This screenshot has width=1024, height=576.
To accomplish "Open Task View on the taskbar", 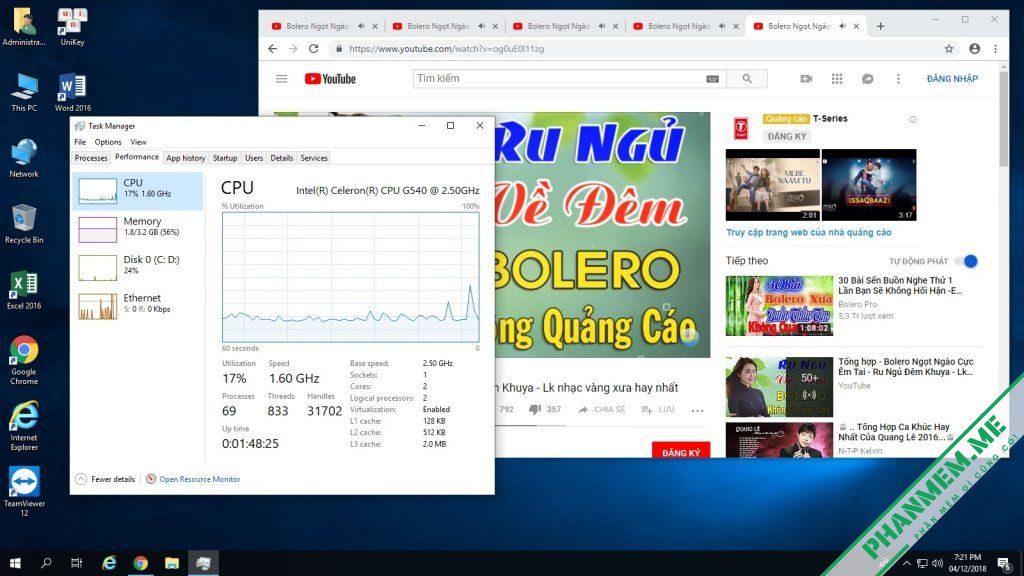I will click(76, 563).
